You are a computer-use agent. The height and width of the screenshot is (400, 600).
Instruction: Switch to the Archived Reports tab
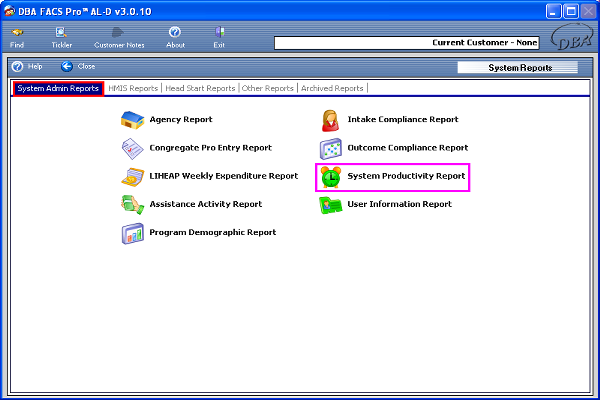coord(334,89)
